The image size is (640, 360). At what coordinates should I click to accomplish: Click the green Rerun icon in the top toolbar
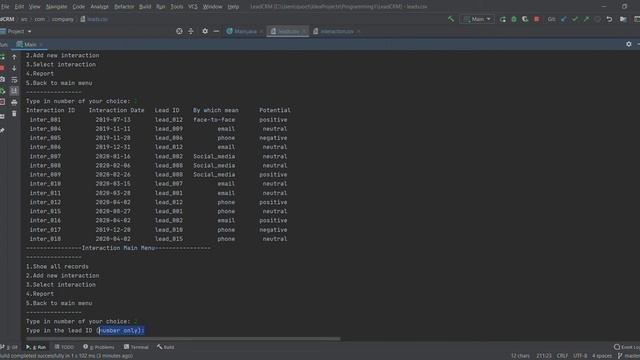pyautogui.click(x=502, y=19)
